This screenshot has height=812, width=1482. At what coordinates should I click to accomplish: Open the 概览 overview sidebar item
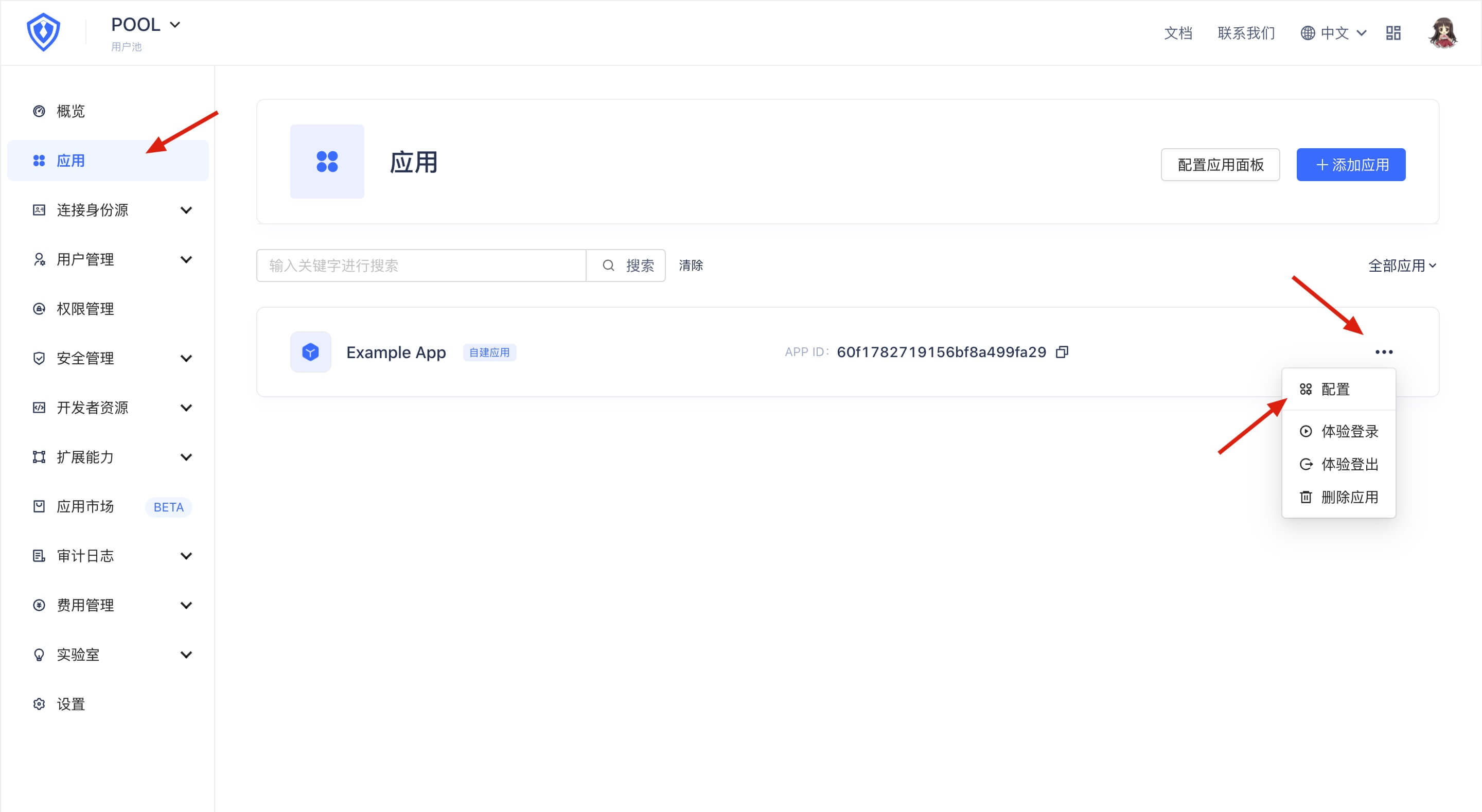pyautogui.click(x=70, y=111)
